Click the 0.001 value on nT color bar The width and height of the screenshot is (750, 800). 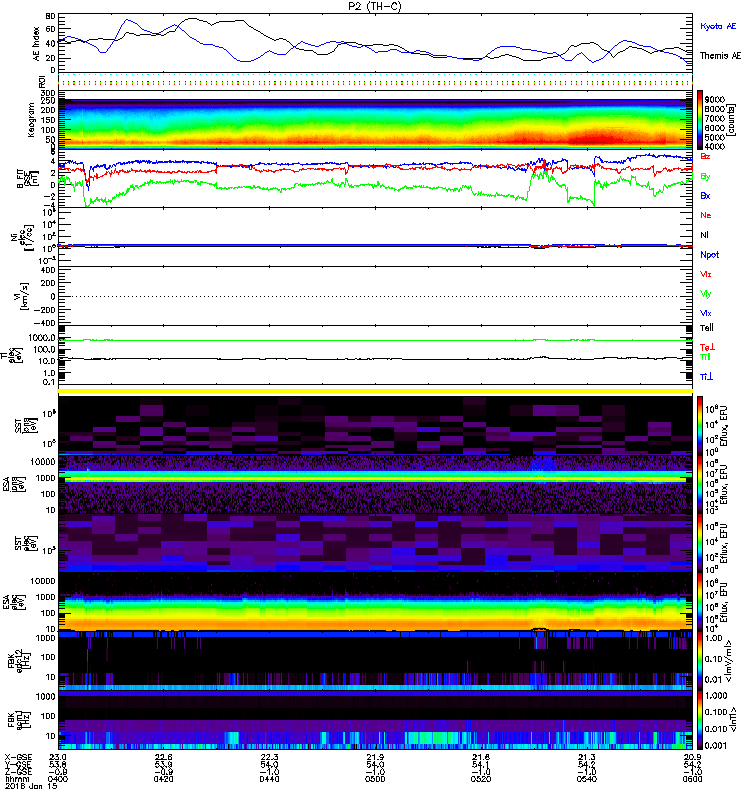click(715, 745)
